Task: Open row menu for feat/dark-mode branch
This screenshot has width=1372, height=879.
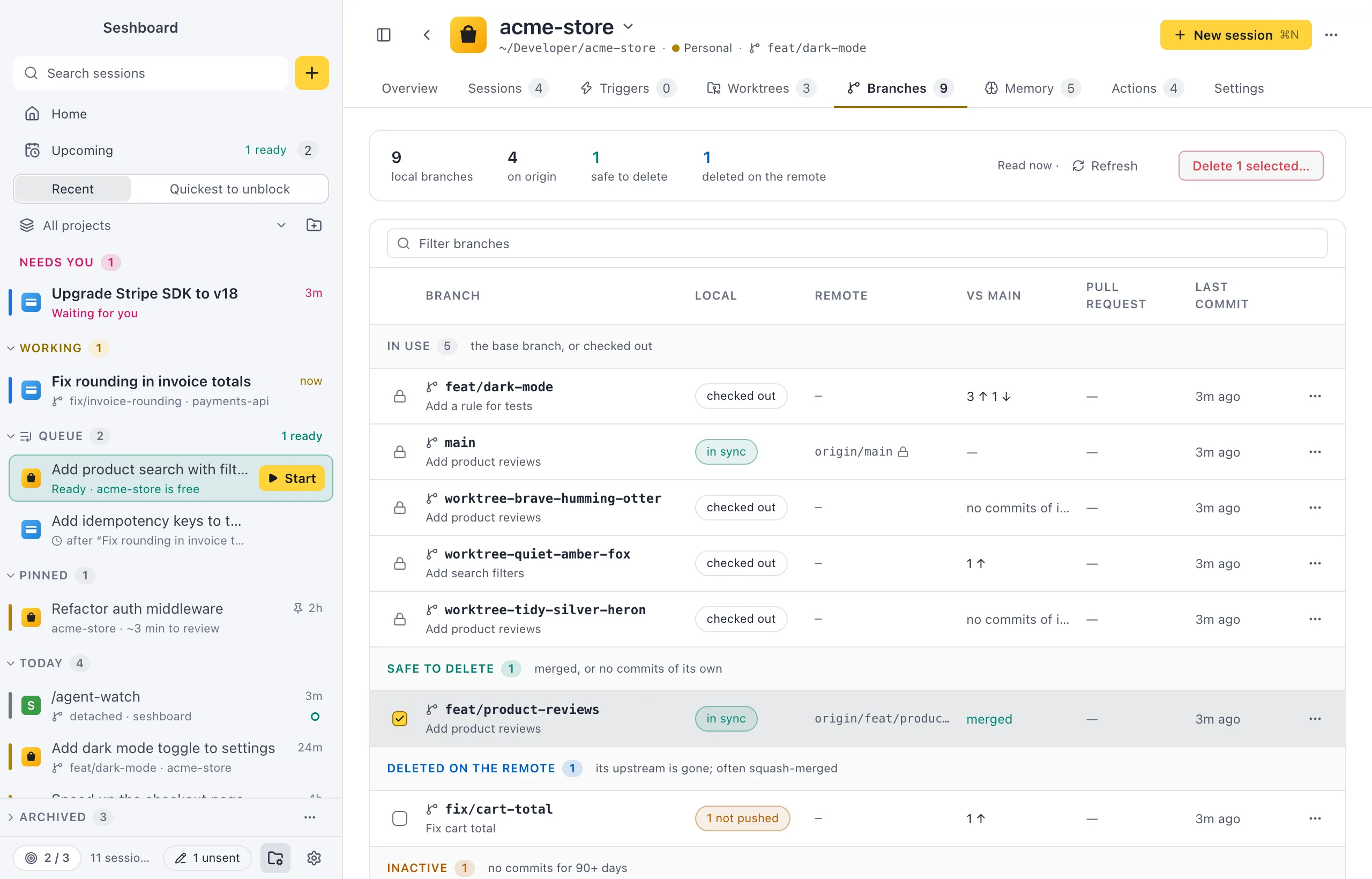Action: (x=1315, y=396)
